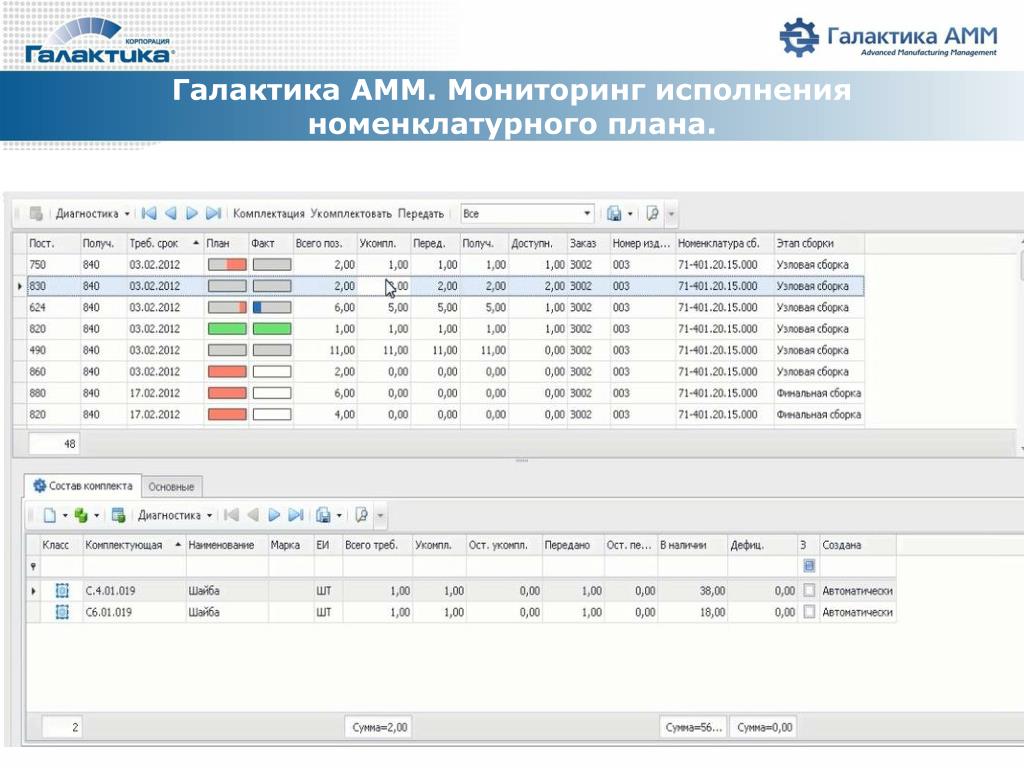Click the Номенклатура сб. column header
The image size is (1024, 768).
[724, 243]
